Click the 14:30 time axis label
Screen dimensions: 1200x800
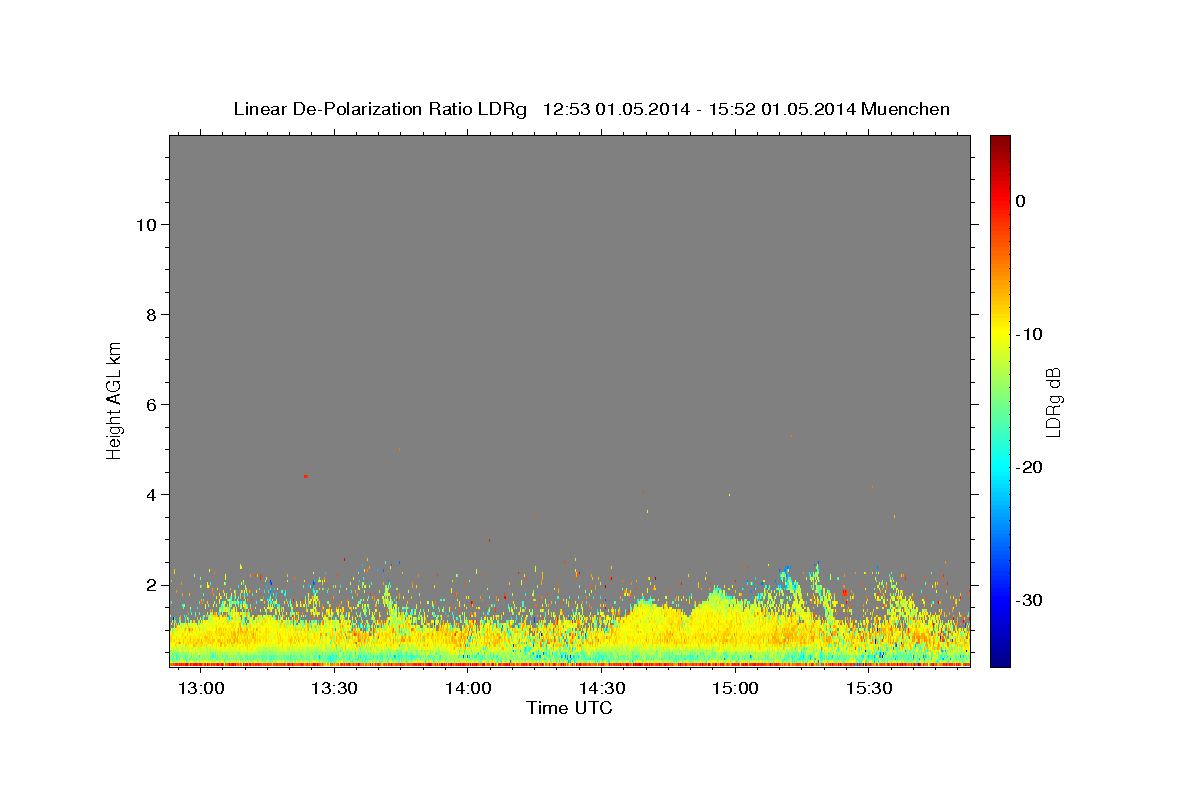tap(602, 689)
